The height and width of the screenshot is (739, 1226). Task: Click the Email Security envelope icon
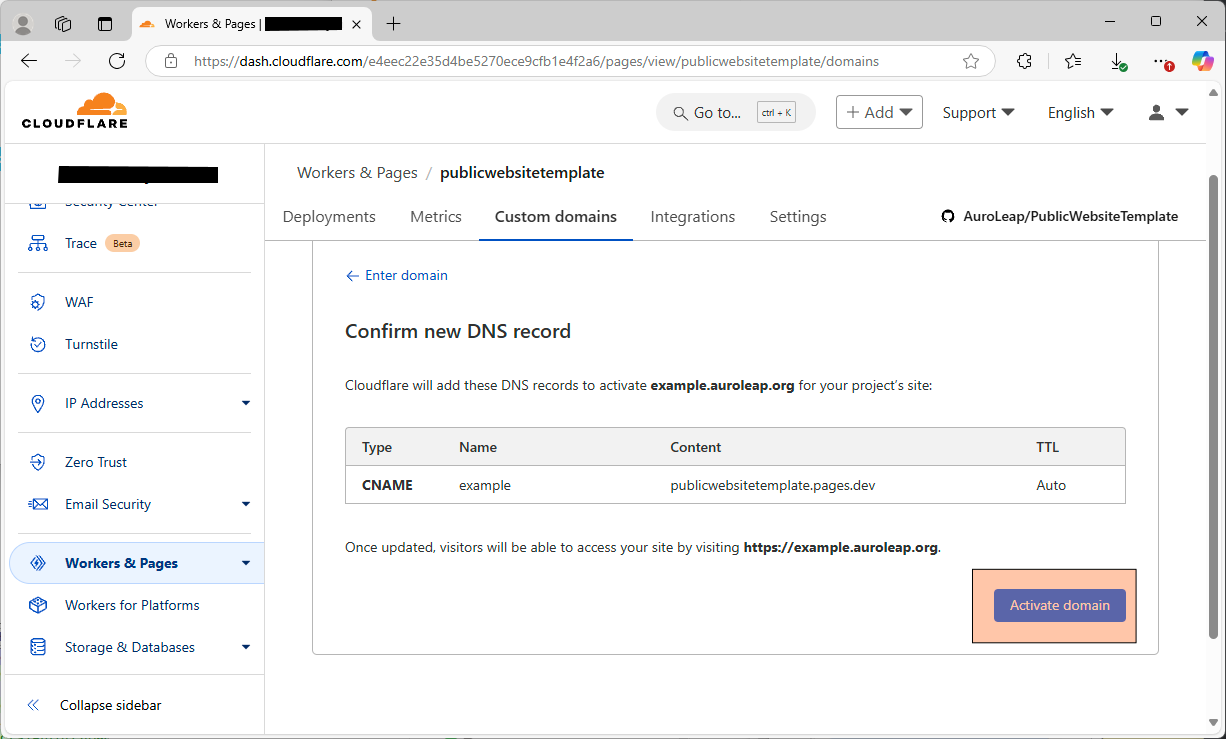click(x=38, y=504)
